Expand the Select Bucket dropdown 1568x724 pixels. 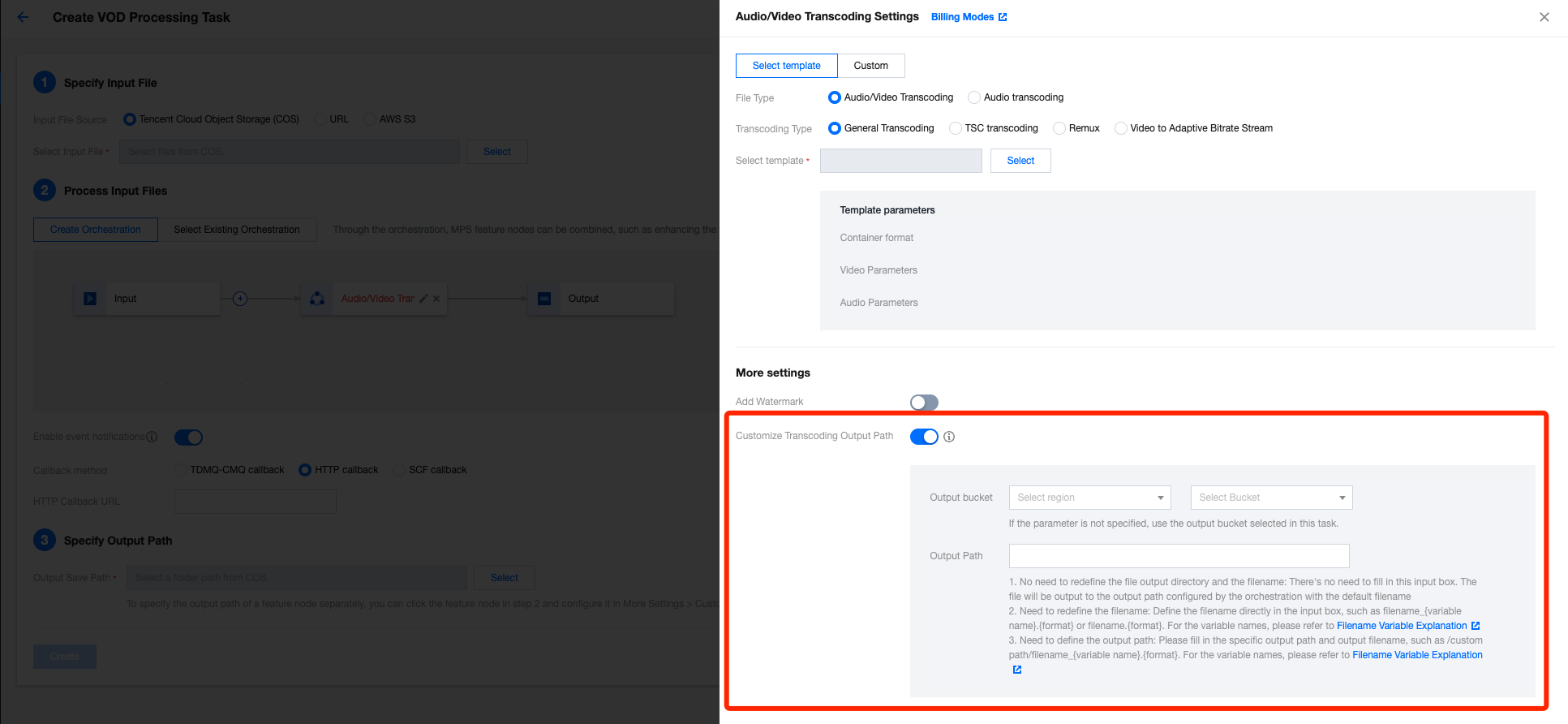(1271, 498)
